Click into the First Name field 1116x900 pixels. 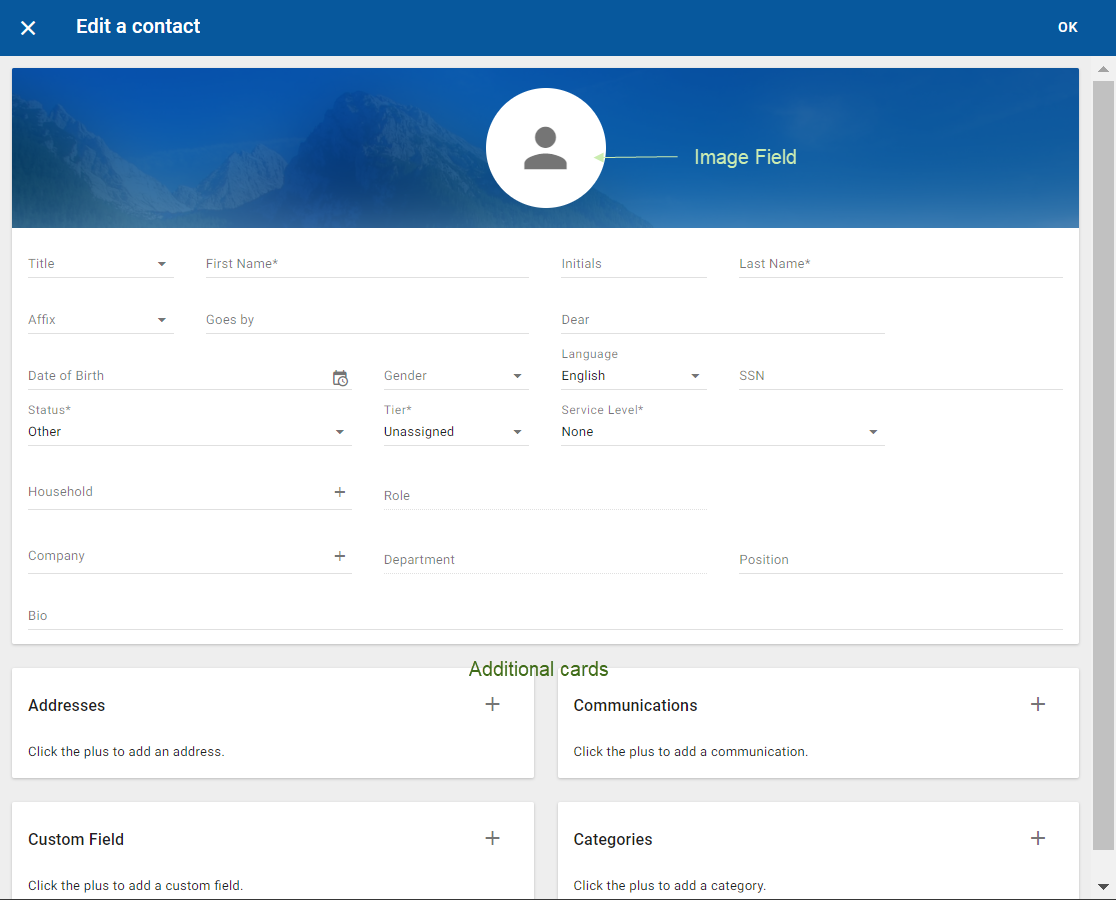(x=366, y=264)
